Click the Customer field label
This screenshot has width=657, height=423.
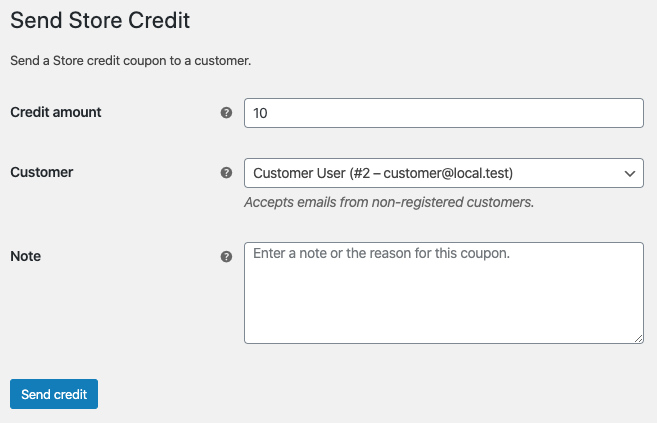click(41, 172)
